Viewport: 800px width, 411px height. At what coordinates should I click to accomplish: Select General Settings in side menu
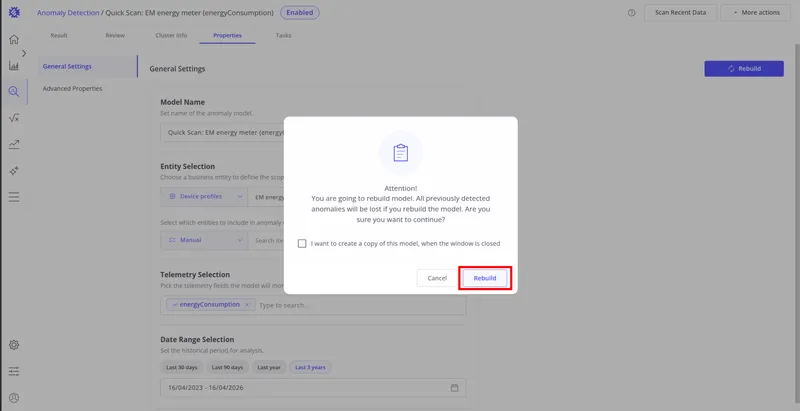coord(88,66)
